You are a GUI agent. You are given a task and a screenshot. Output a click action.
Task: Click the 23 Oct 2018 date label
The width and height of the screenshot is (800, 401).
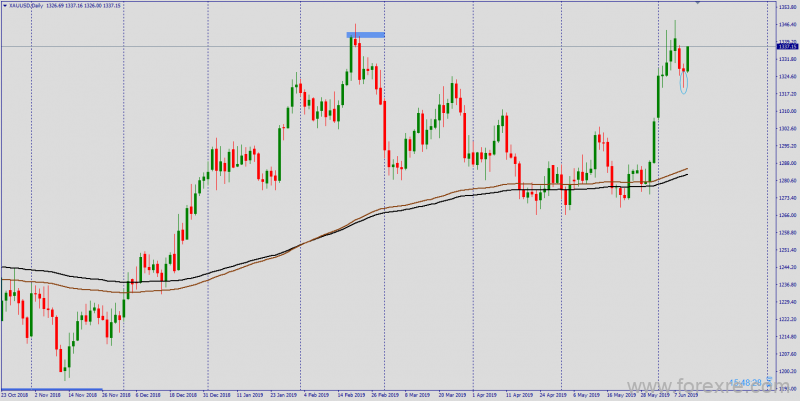tap(14, 395)
